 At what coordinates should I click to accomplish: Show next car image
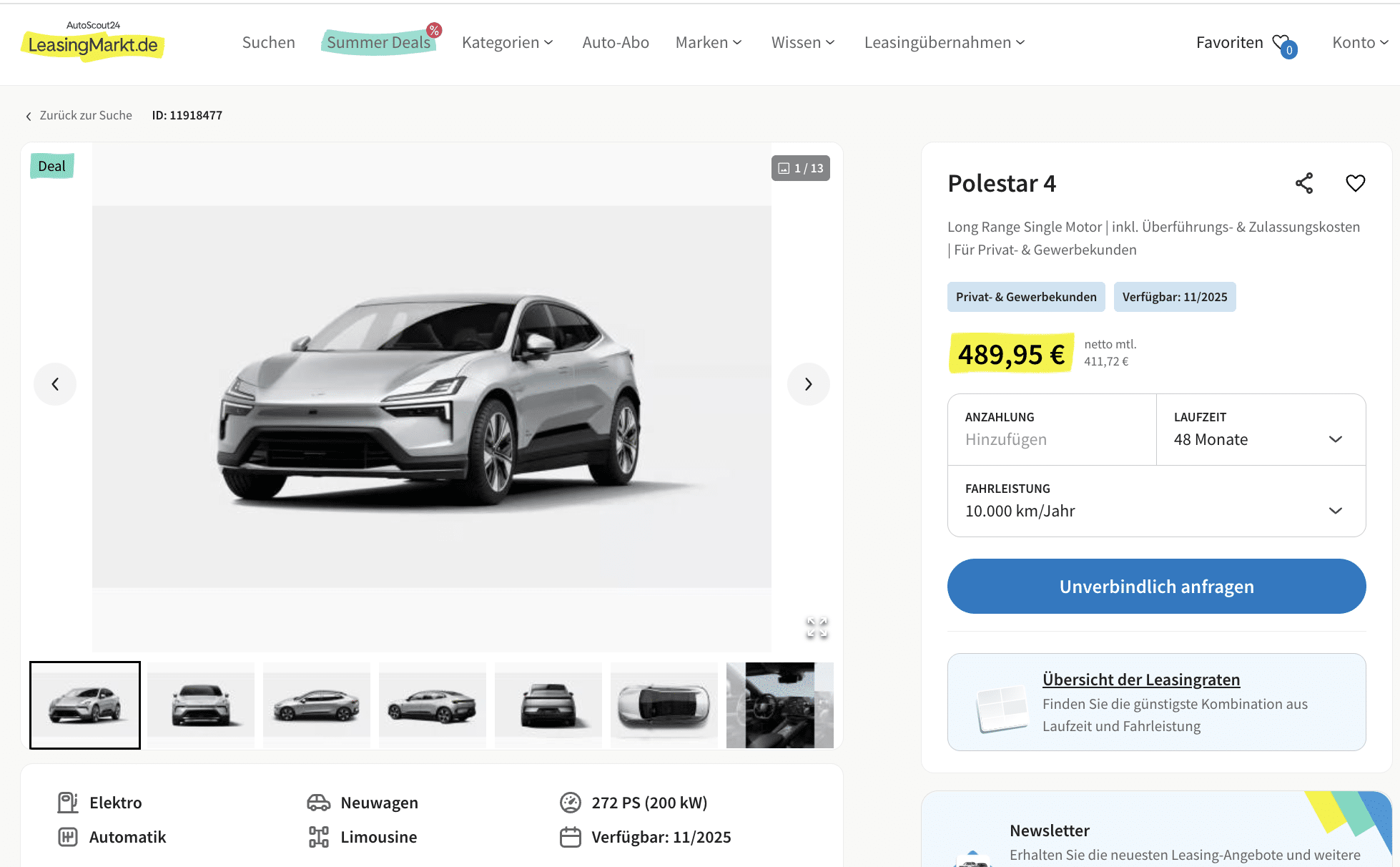tap(809, 384)
